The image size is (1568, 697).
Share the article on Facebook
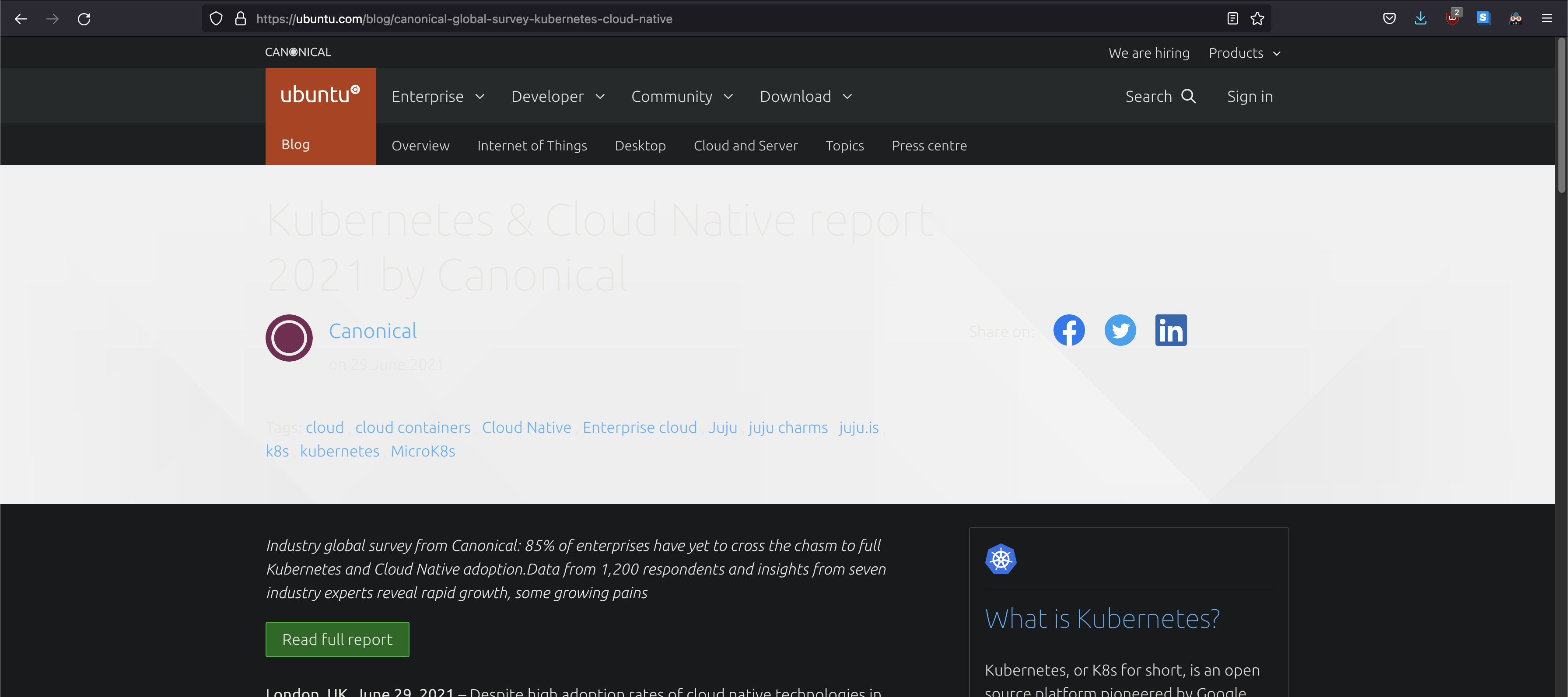pos(1070,330)
